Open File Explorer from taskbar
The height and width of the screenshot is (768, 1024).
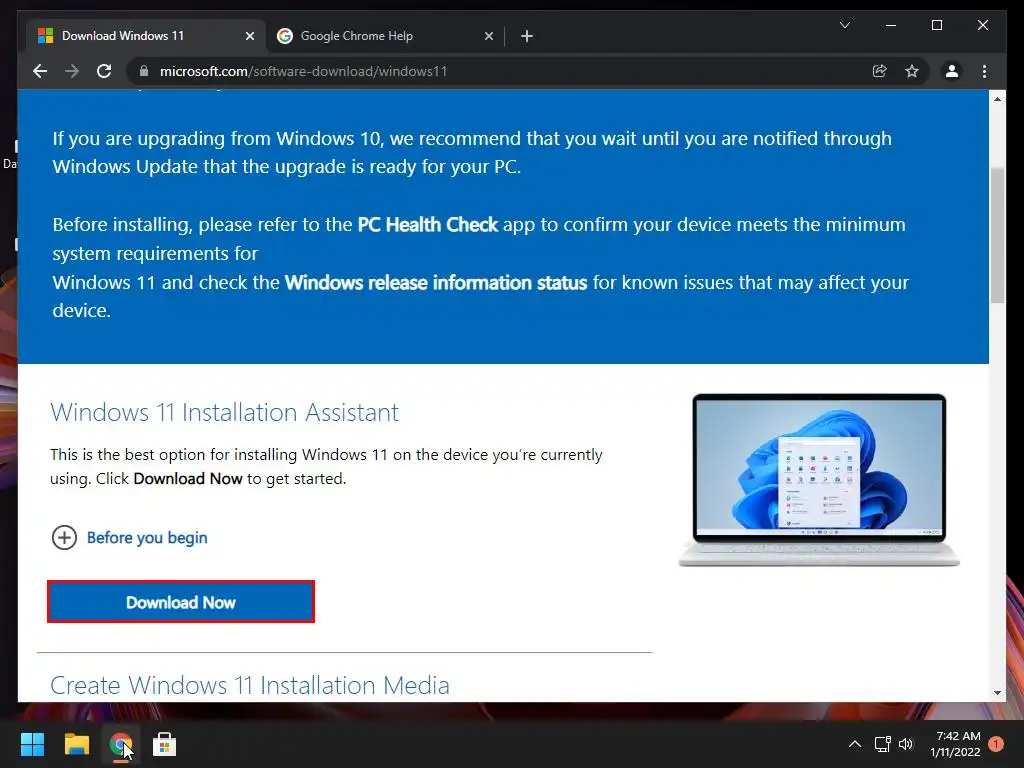tap(76, 744)
